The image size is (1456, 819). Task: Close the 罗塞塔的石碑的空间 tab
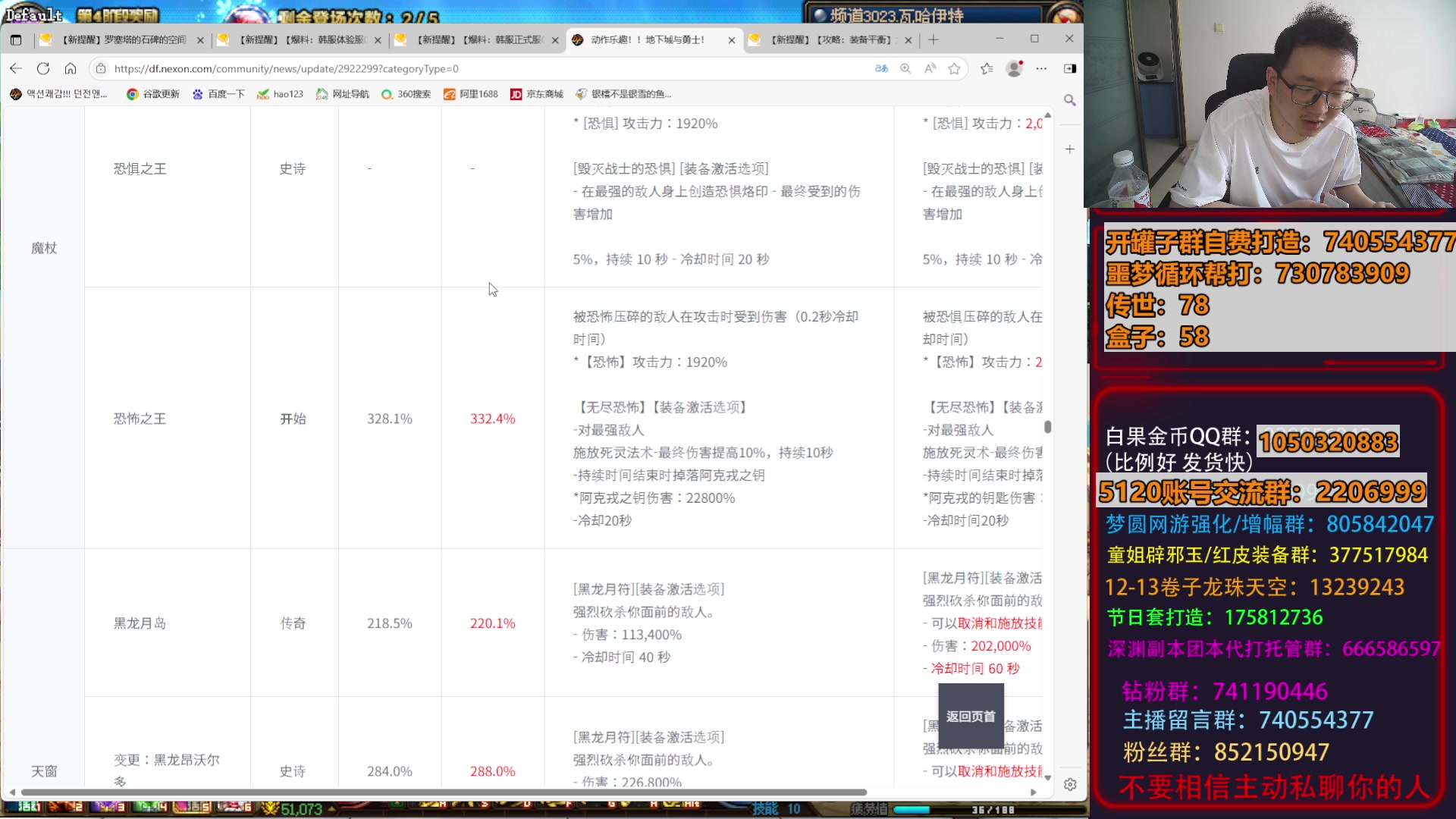point(200,40)
